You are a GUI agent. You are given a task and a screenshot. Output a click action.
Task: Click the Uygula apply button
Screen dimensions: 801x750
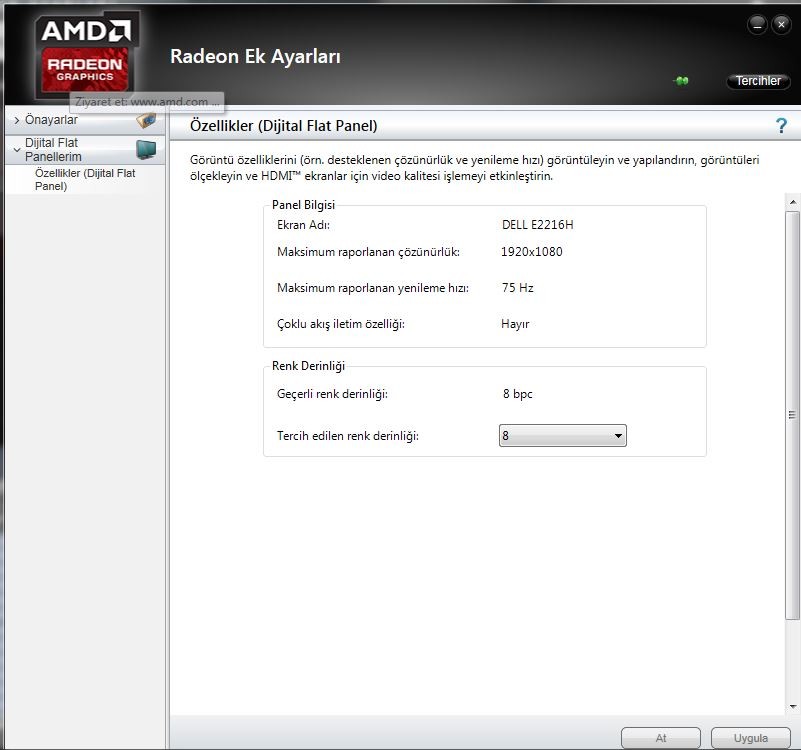point(750,738)
